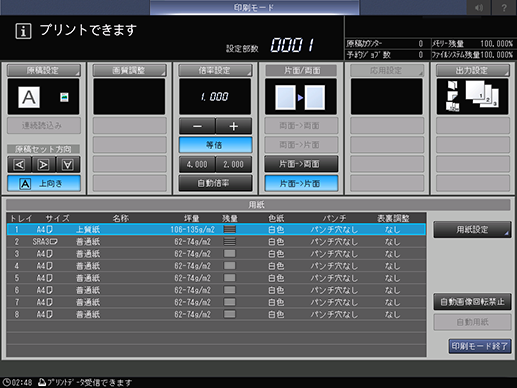Image resolution: width=517 pixels, height=388 pixels.
Task: Click the speaker sound icon
Action: pyautogui.click(x=479, y=7)
